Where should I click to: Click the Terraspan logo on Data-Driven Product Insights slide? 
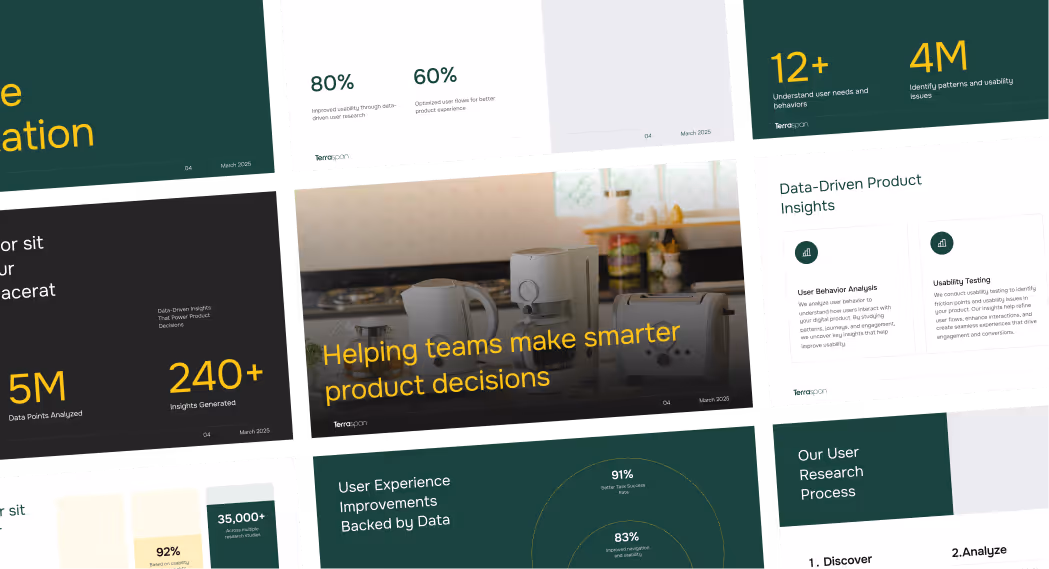point(809,392)
